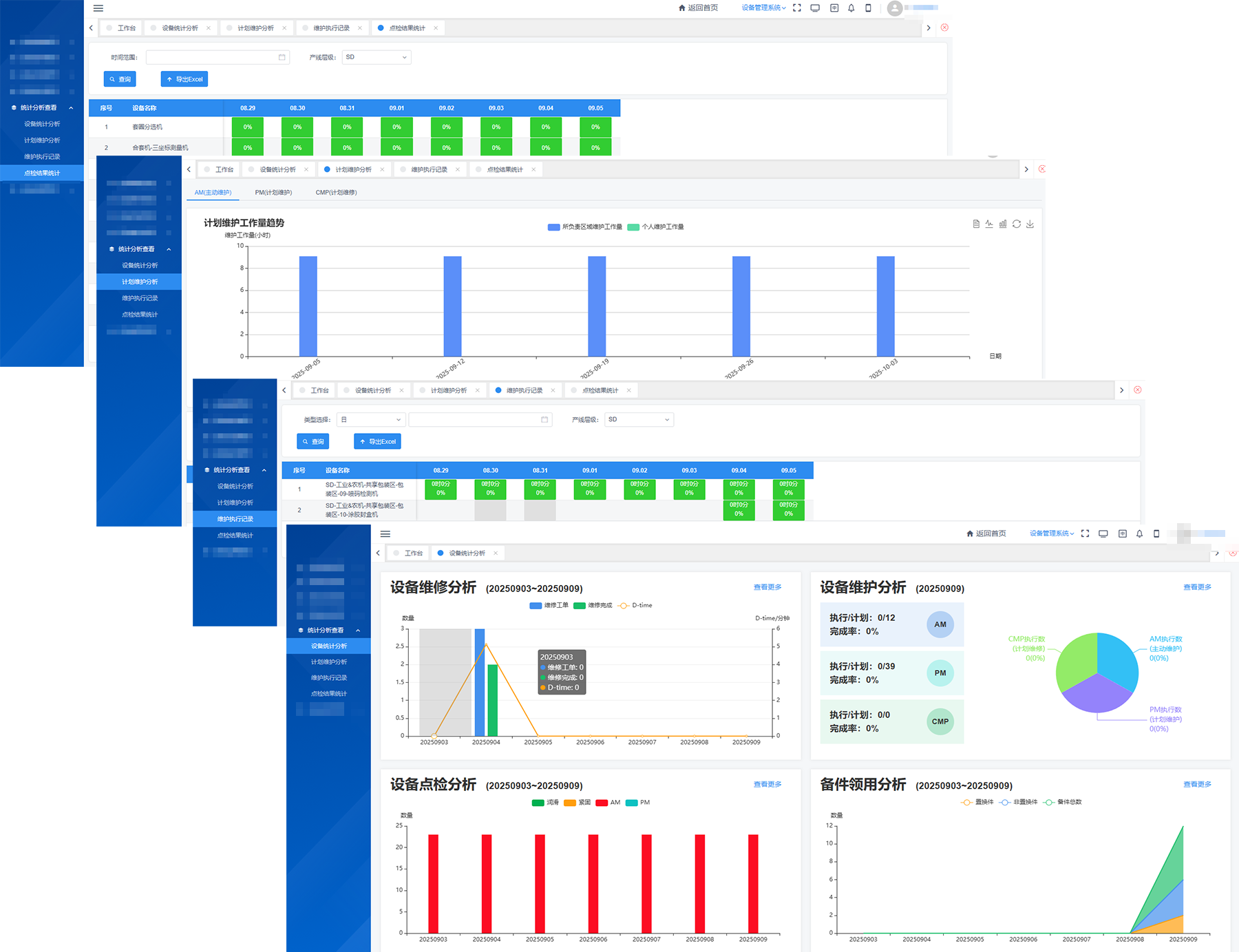Switch to the PM(计划维护) sub-tab
1239x952 pixels.
[x=273, y=193]
